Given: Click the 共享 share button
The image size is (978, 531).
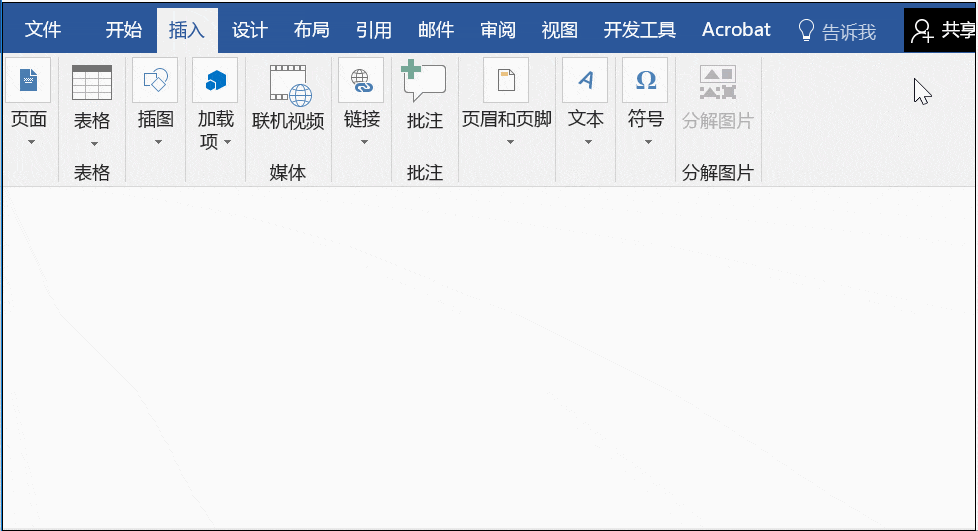Looking at the screenshot, I should [942, 30].
